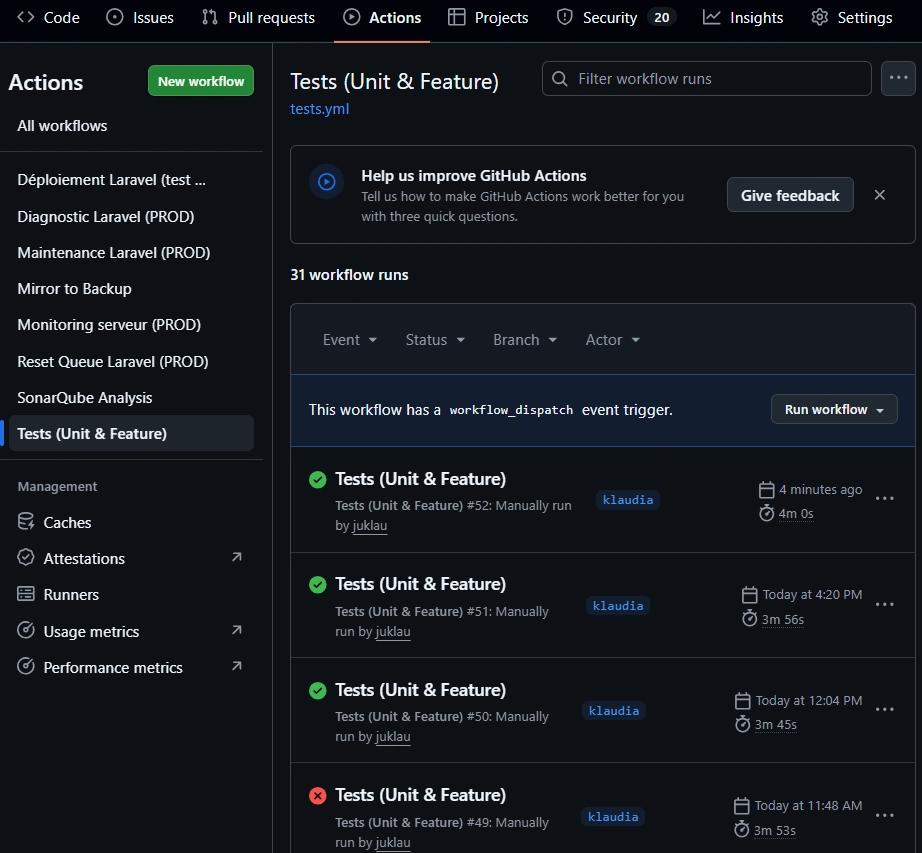Click the Usage metrics icon in sidebar
This screenshot has width=922, height=853.
26,631
